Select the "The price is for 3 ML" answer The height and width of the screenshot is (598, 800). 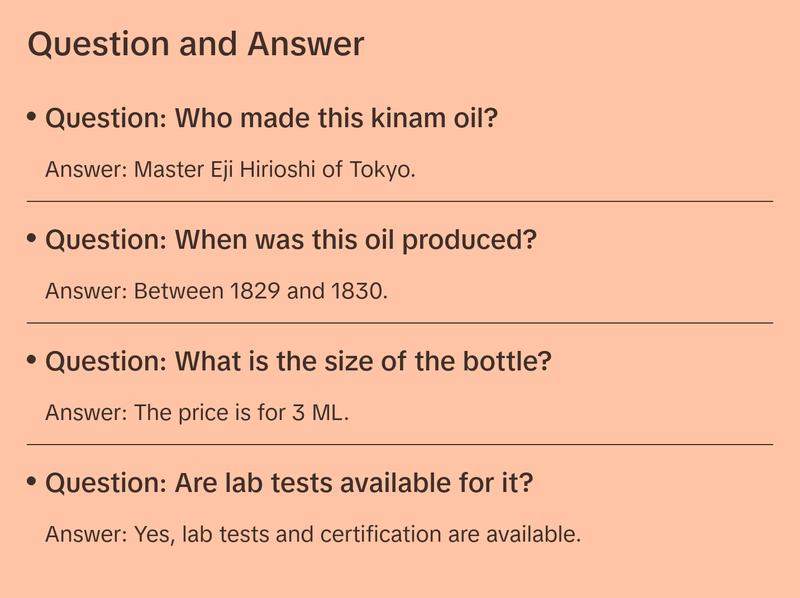pos(197,413)
